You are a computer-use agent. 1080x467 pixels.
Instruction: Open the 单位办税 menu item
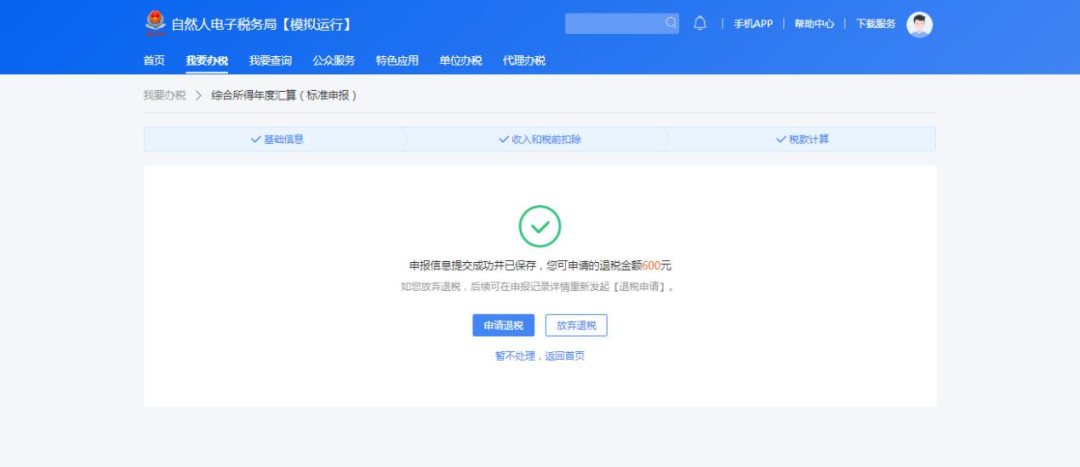461,61
